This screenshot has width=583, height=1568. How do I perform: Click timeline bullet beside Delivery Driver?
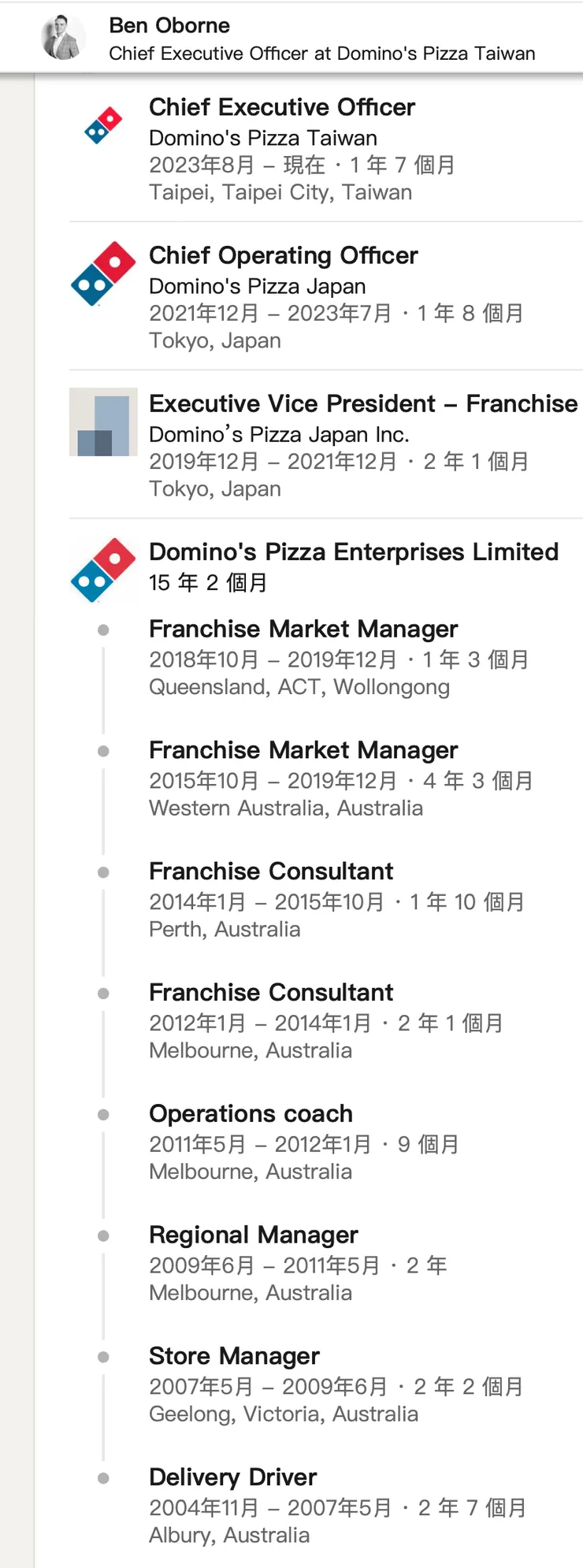[x=103, y=1478]
